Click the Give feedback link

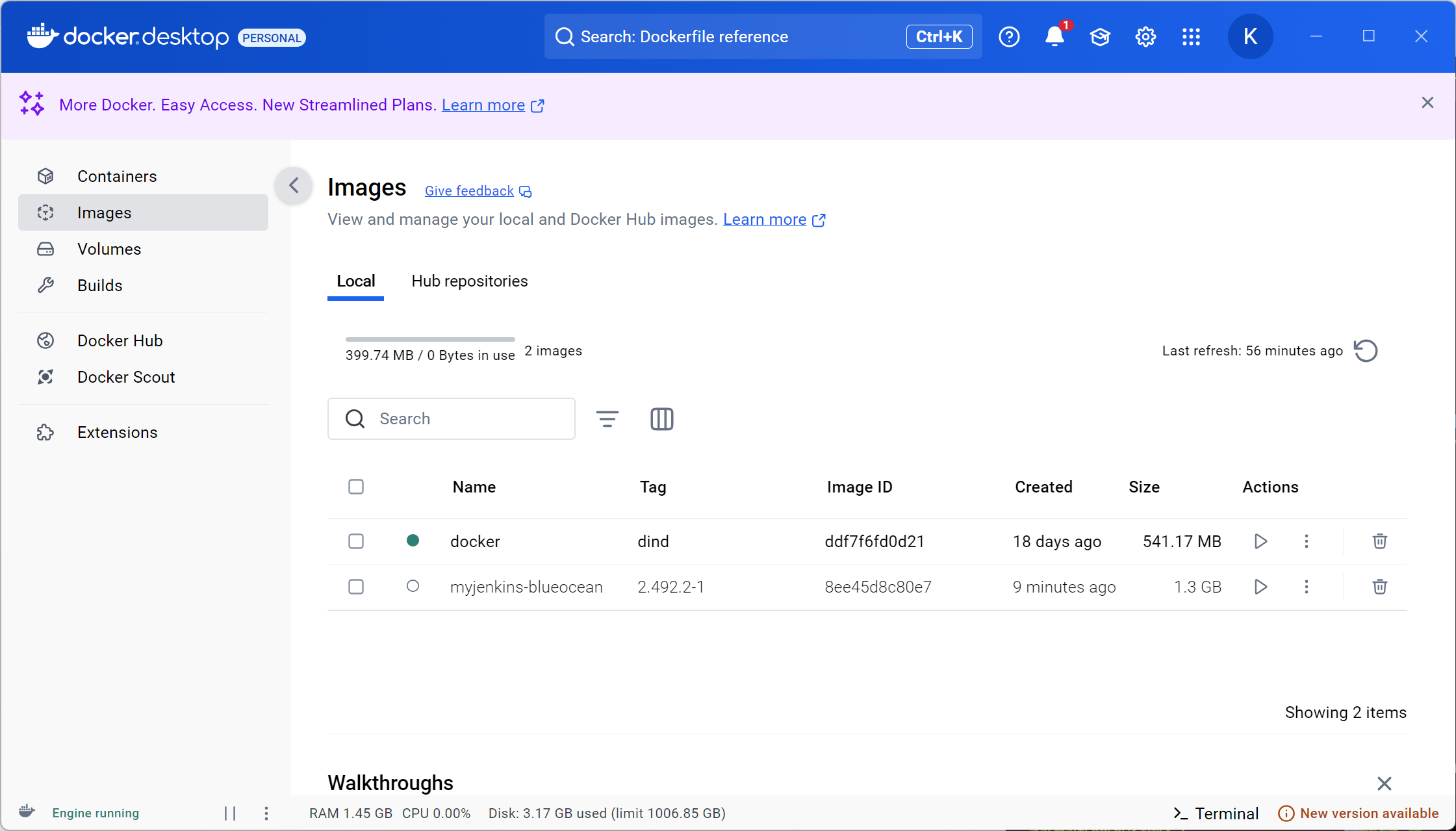coord(469,191)
